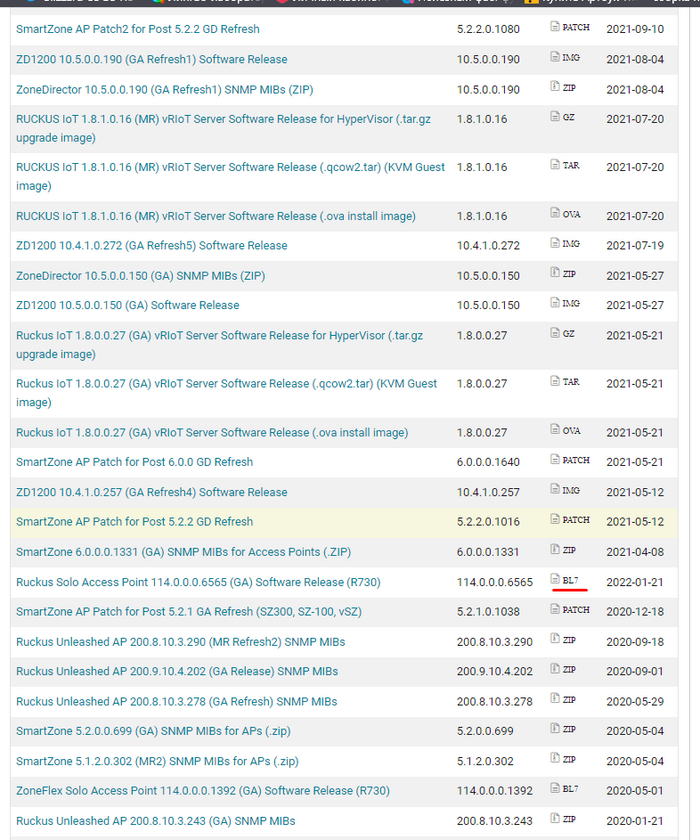Image resolution: width=700 pixels, height=840 pixels.
Task: Select date 2021-09-10 in the Patch2 row
Action: [x=635, y=29]
